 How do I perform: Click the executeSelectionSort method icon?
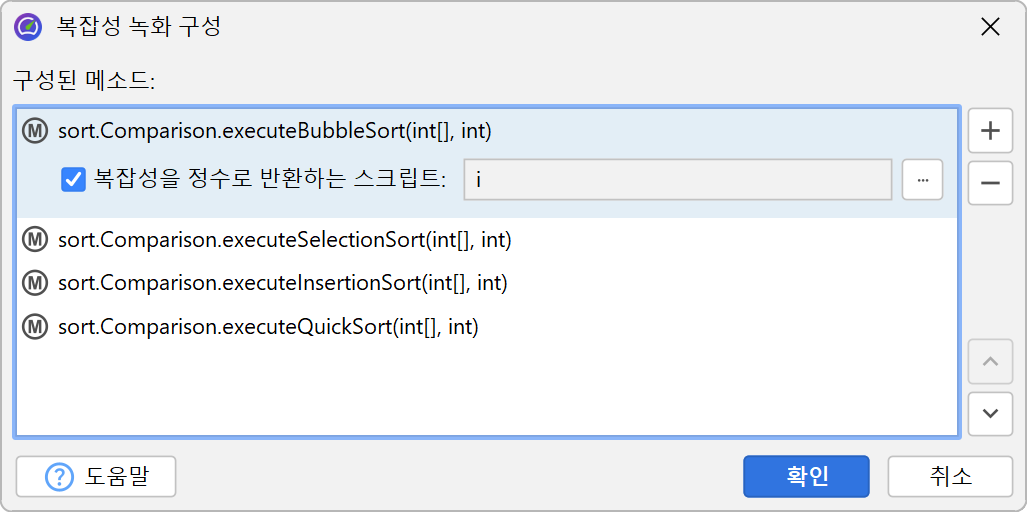pyautogui.click(x=36, y=239)
